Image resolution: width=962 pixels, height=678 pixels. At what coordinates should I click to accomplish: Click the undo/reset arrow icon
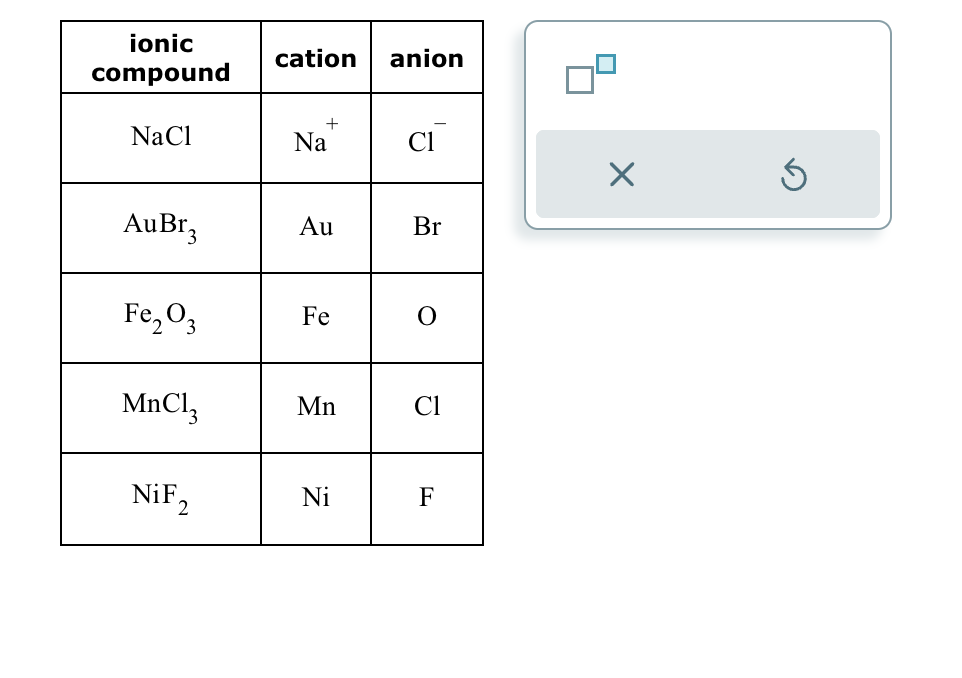point(793,174)
